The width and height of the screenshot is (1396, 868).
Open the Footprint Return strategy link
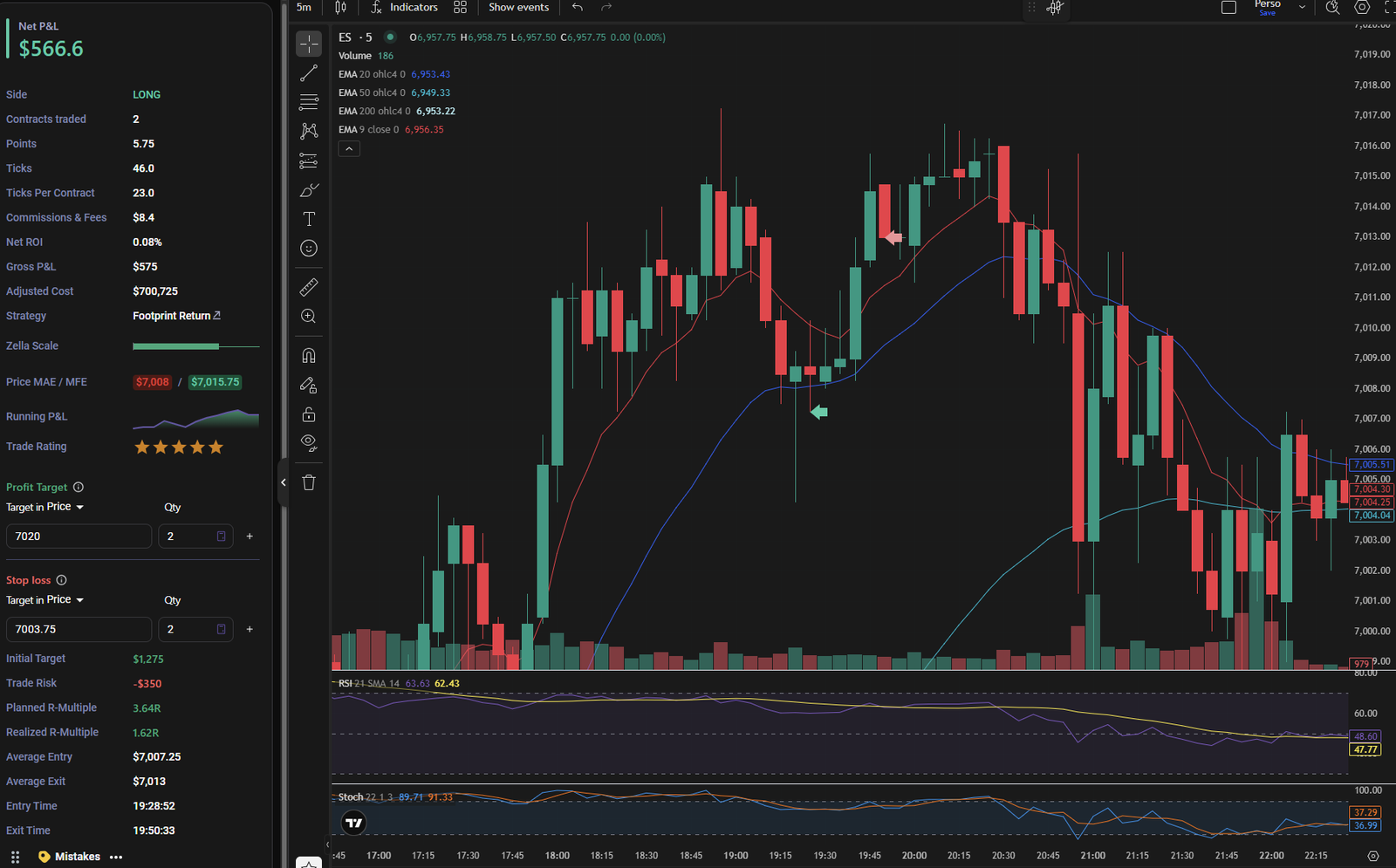click(x=175, y=316)
